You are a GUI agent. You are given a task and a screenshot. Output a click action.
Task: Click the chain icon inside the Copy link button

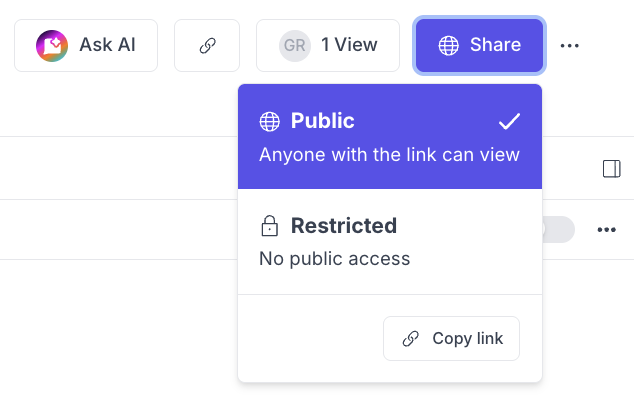(410, 339)
